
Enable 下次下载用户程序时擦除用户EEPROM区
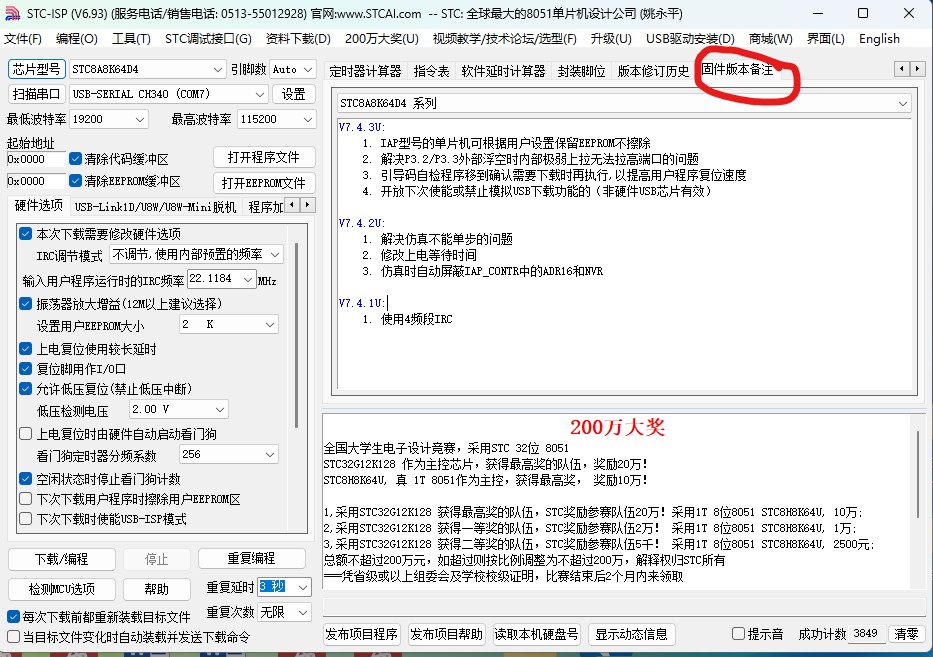(26, 499)
